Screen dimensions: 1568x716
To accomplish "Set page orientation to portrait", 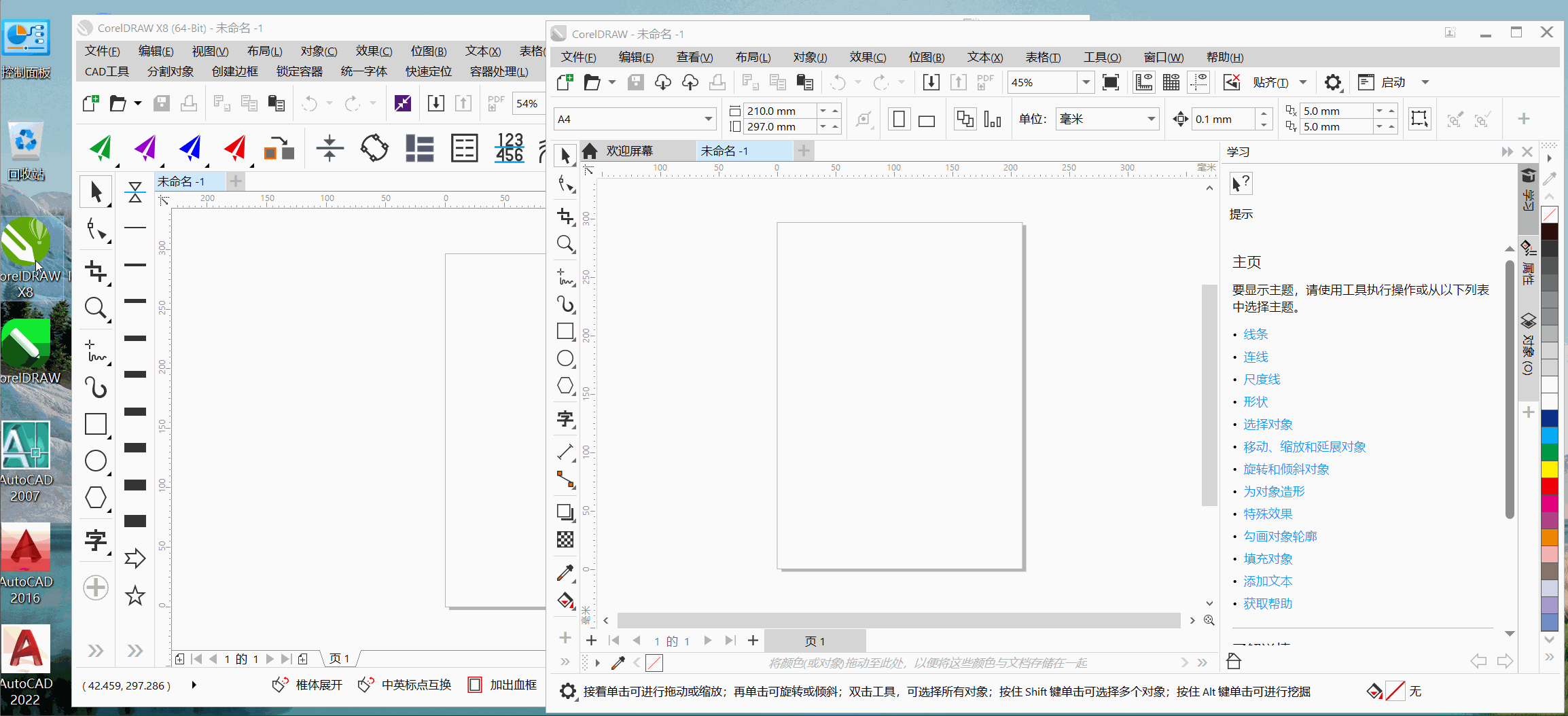I will pos(899,120).
